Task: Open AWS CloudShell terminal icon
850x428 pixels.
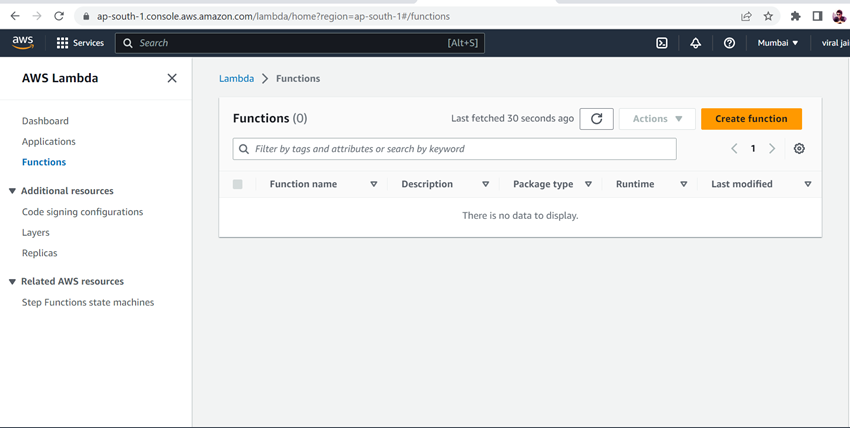Action: click(662, 43)
